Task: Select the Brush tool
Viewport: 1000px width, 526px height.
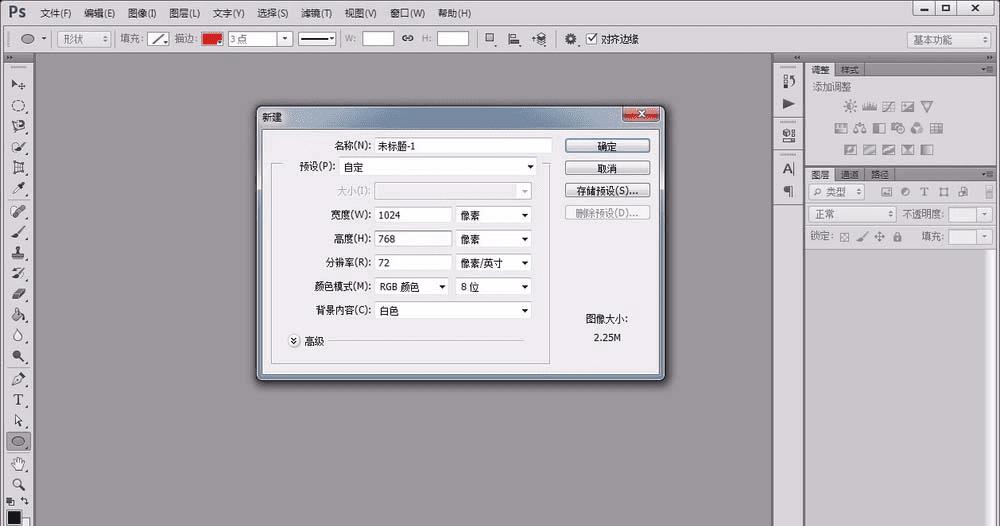Action: pyautogui.click(x=18, y=232)
